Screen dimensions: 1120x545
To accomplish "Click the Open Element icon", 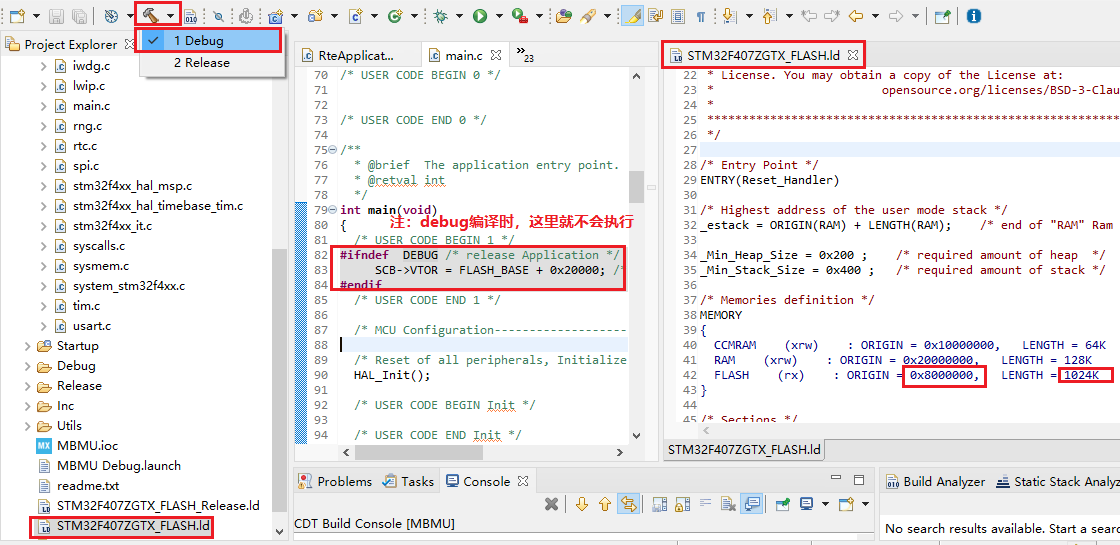I will (x=564, y=16).
